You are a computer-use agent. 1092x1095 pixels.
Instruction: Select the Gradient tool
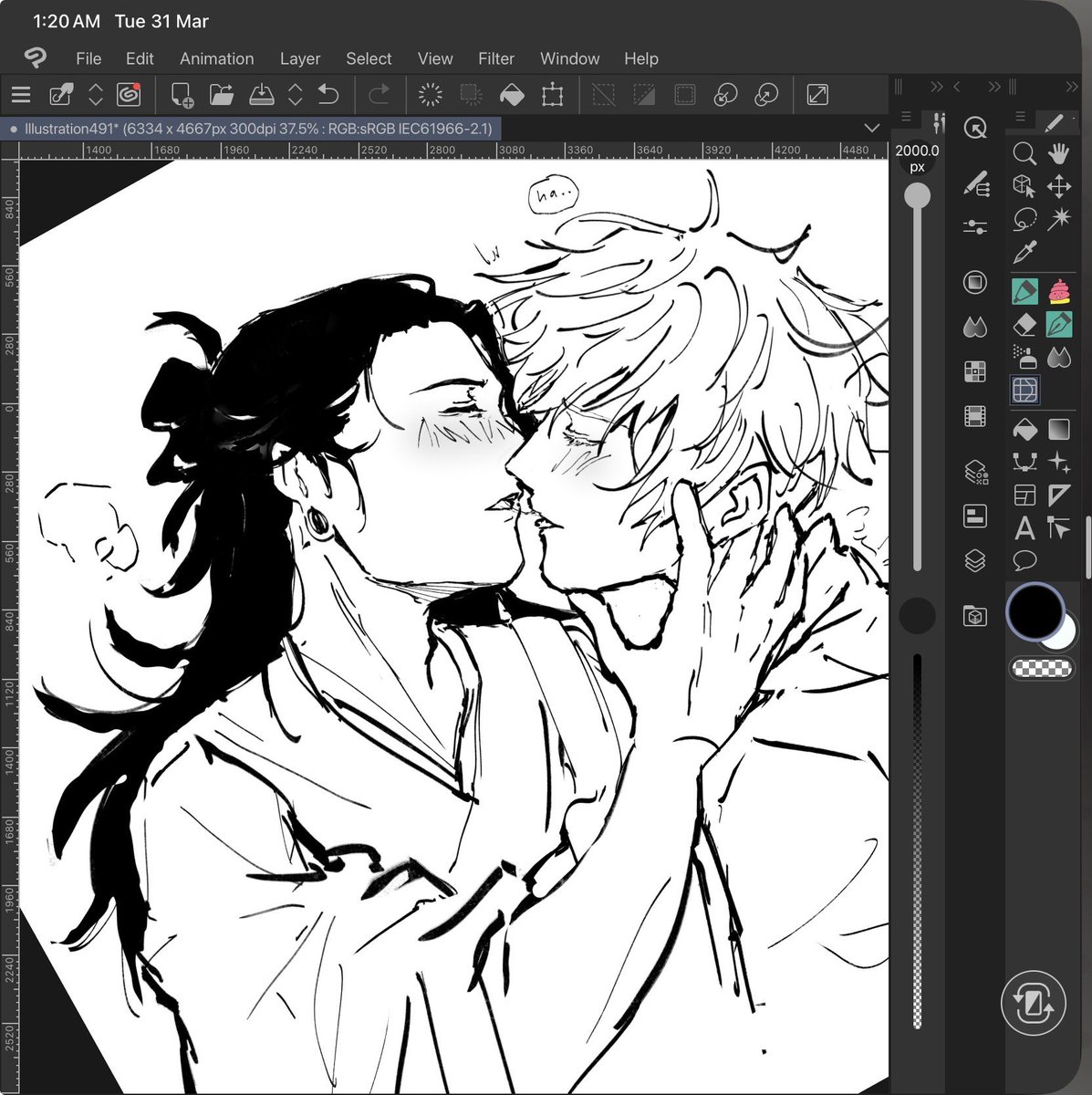(x=1059, y=429)
